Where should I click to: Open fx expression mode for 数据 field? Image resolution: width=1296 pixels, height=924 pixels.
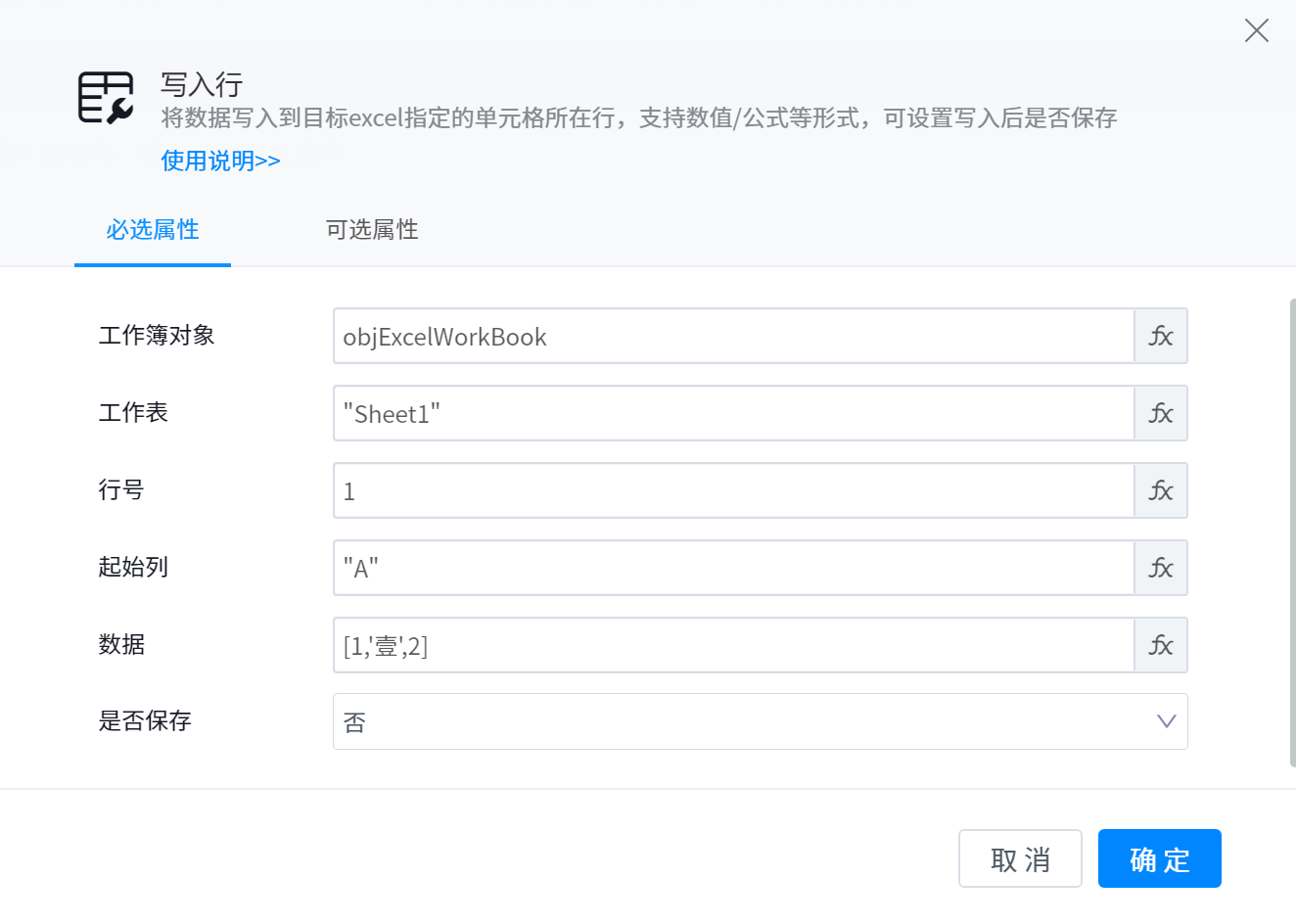point(1161,645)
